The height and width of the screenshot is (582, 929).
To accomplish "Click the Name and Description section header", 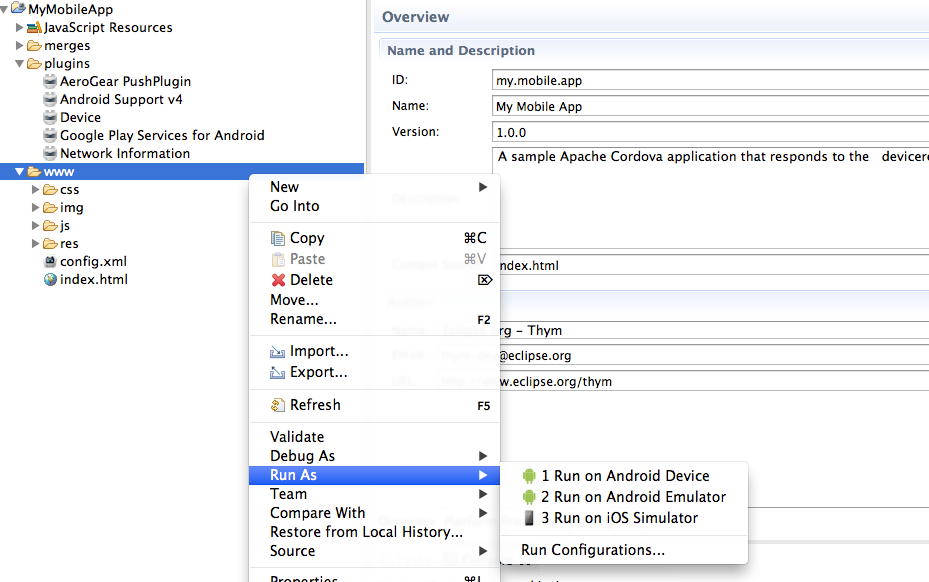I will pyautogui.click(x=461, y=51).
